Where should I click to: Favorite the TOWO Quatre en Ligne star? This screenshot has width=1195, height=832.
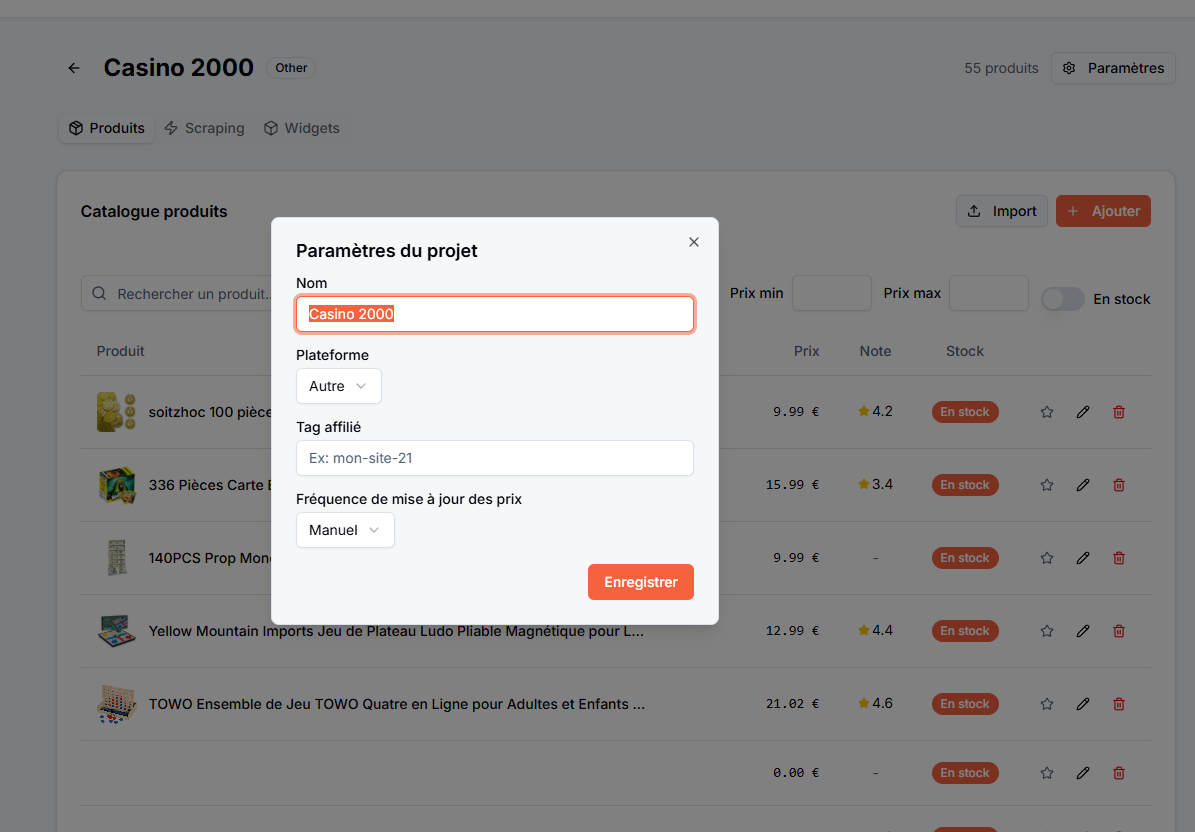tap(1047, 705)
